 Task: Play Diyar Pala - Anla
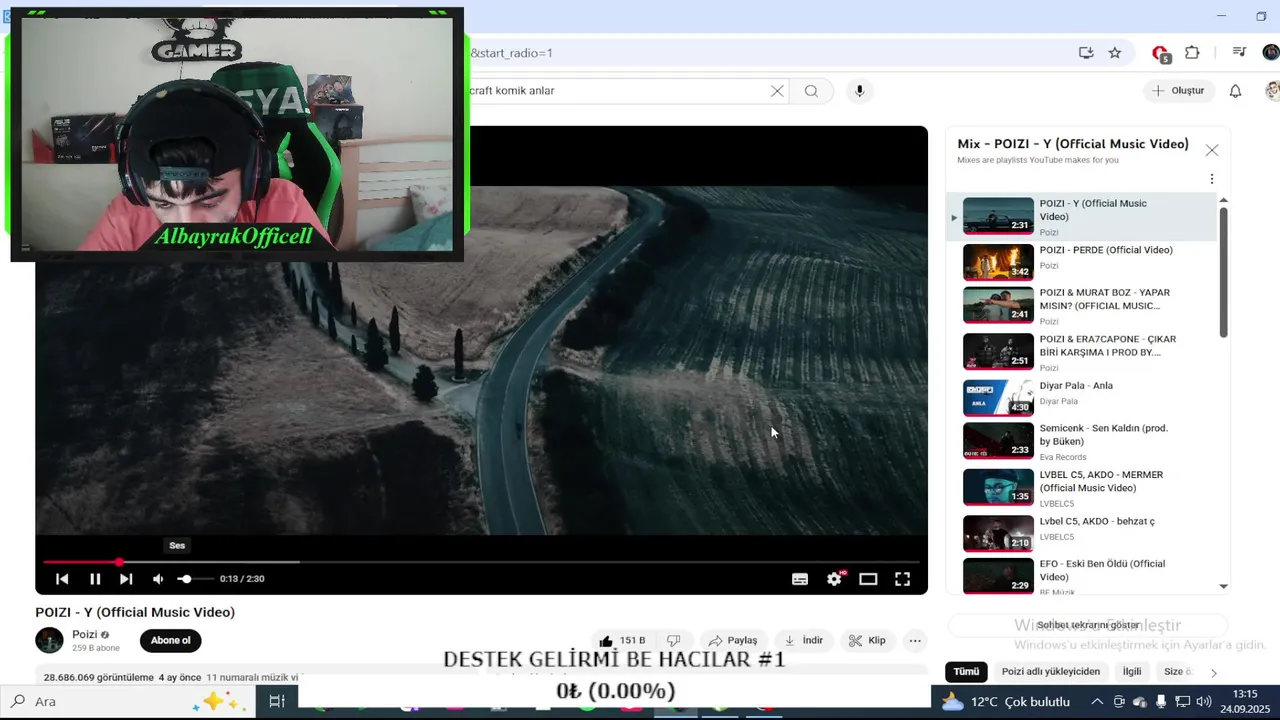coord(1081,397)
